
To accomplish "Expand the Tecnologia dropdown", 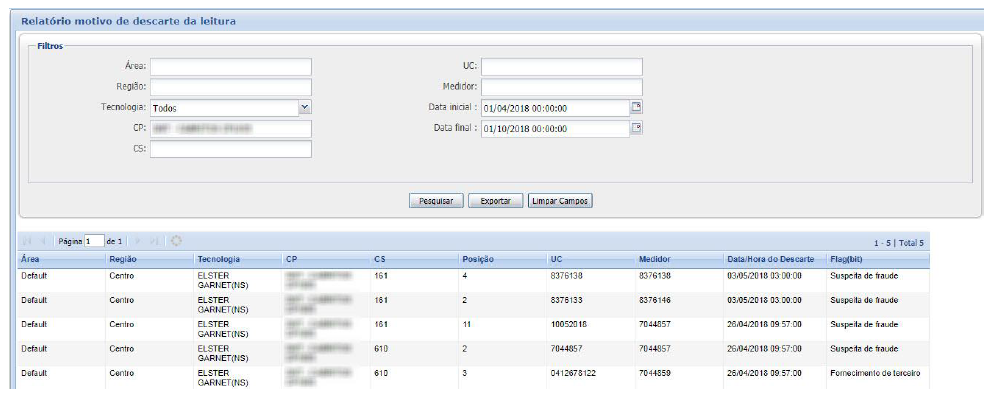I will pyautogui.click(x=305, y=107).
